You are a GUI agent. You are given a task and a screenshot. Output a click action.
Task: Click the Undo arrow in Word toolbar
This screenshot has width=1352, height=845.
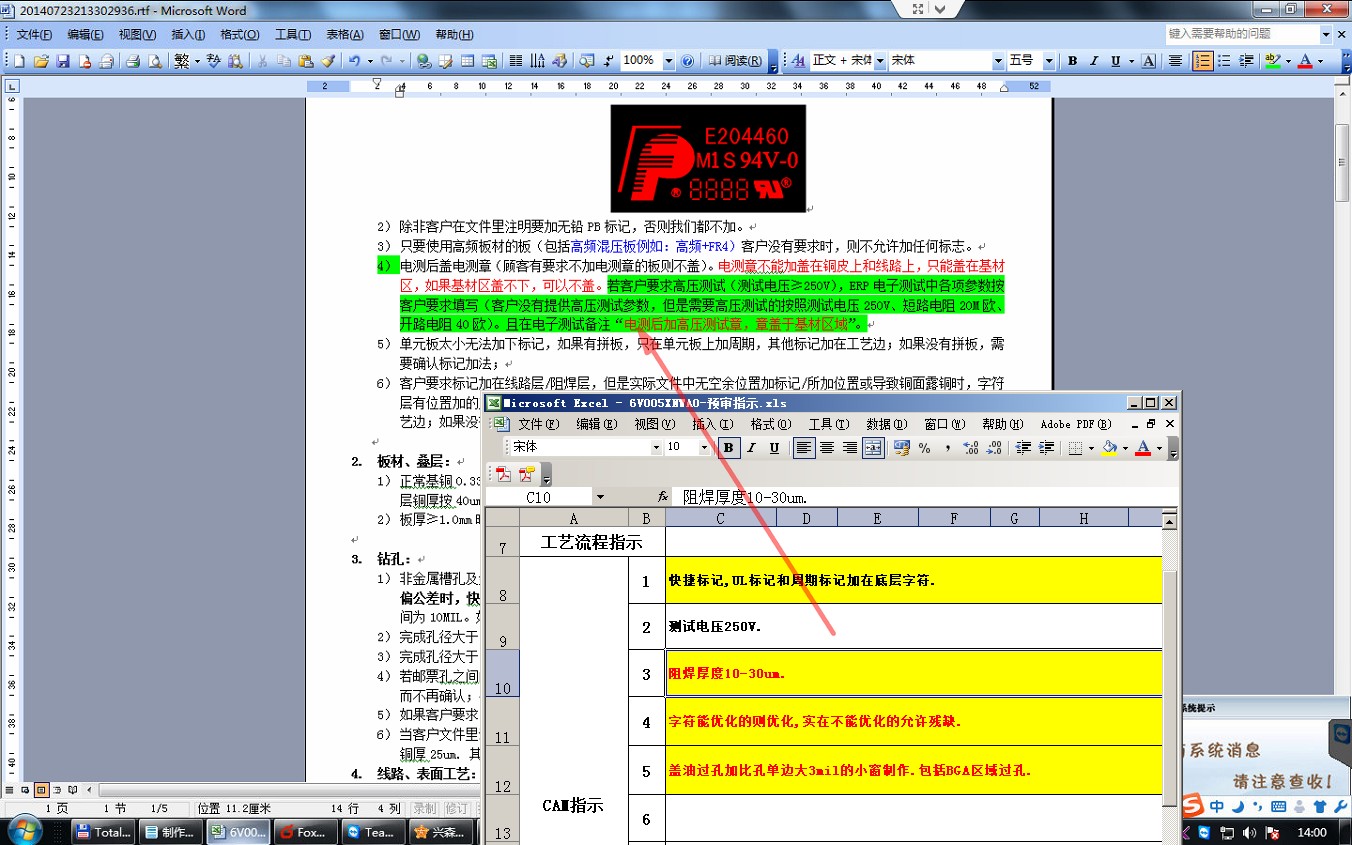pos(354,61)
